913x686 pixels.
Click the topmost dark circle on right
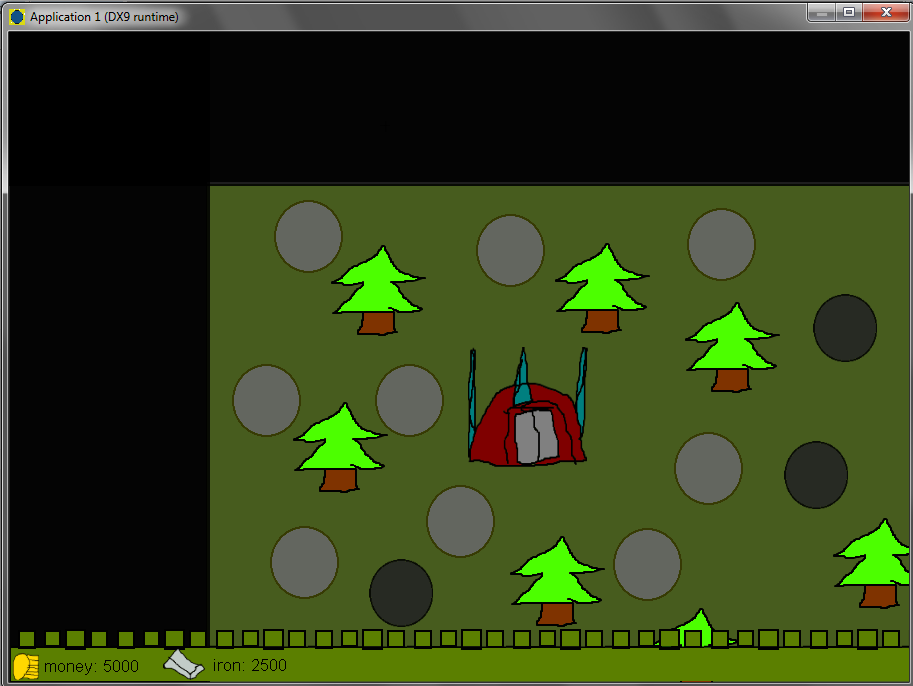point(845,328)
